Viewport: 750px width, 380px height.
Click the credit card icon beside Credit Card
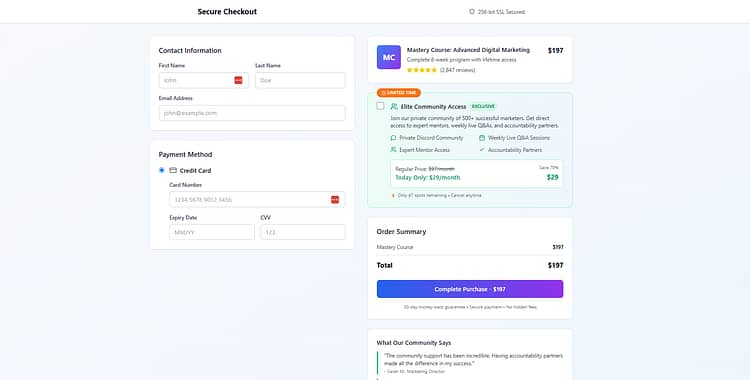click(173, 170)
